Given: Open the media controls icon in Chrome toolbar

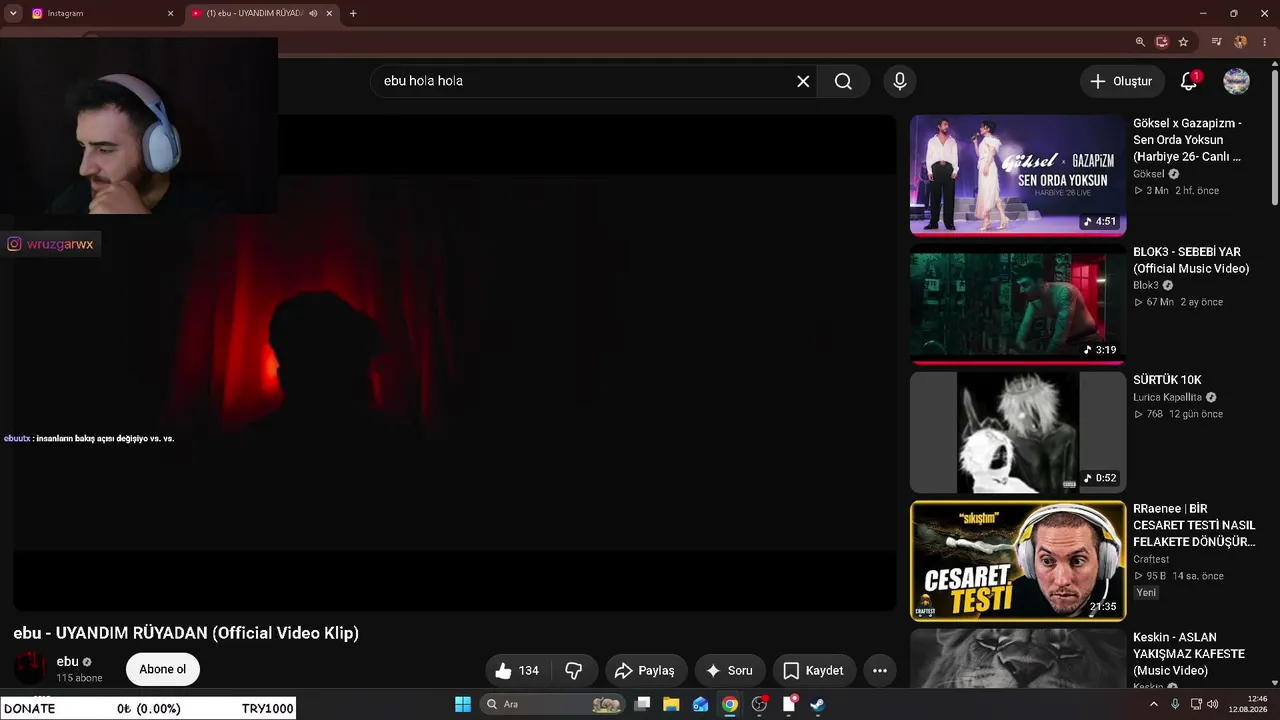Looking at the screenshot, I should 1216,42.
